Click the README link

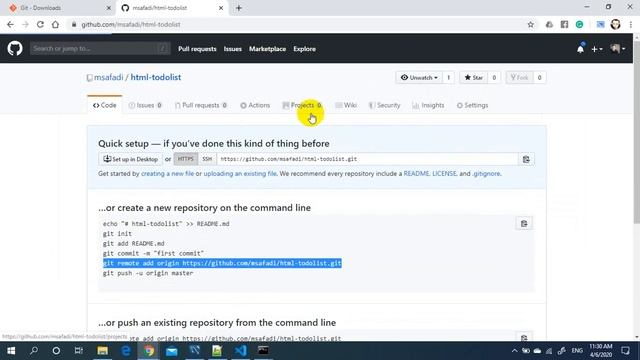click(x=416, y=173)
